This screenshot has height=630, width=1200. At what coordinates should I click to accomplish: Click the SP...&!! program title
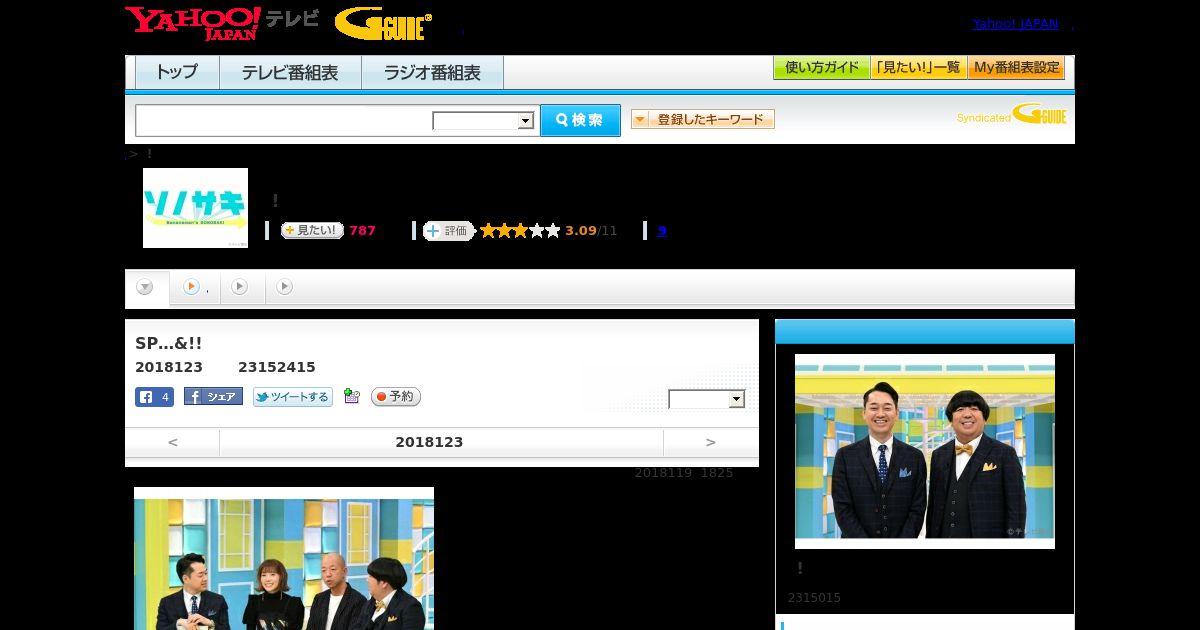pyautogui.click(x=168, y=343)
